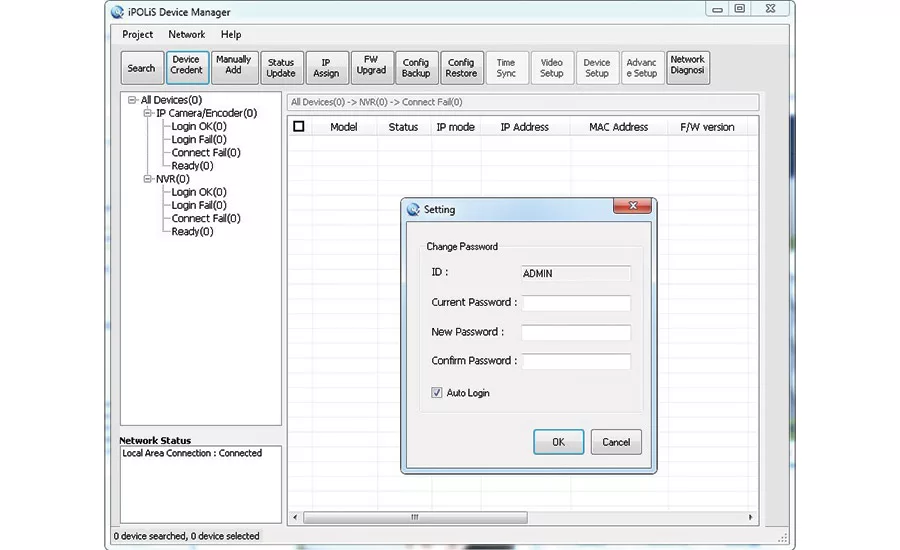Screen dimensions: 900x550
Task: Select Ready(0) under IP Camera/Encoder
Action: click(x=192, y=166)
